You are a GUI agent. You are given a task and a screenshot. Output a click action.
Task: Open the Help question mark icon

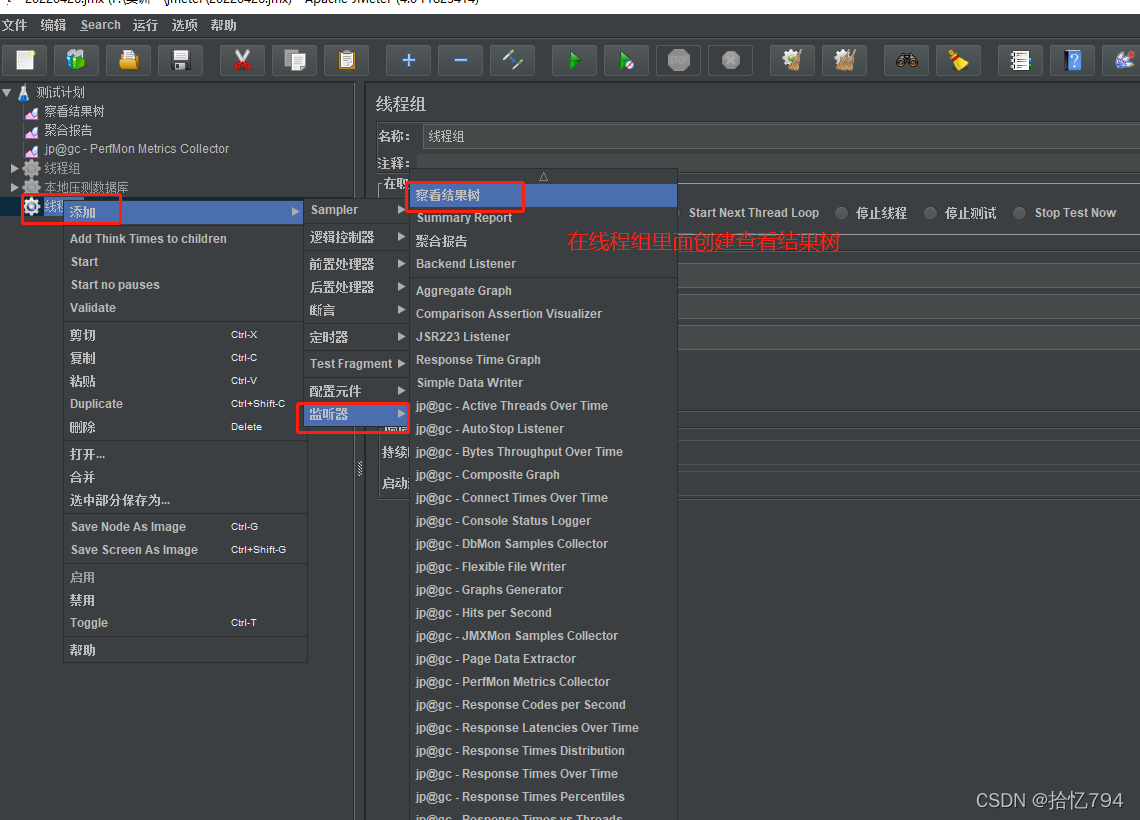(1072, 60)
